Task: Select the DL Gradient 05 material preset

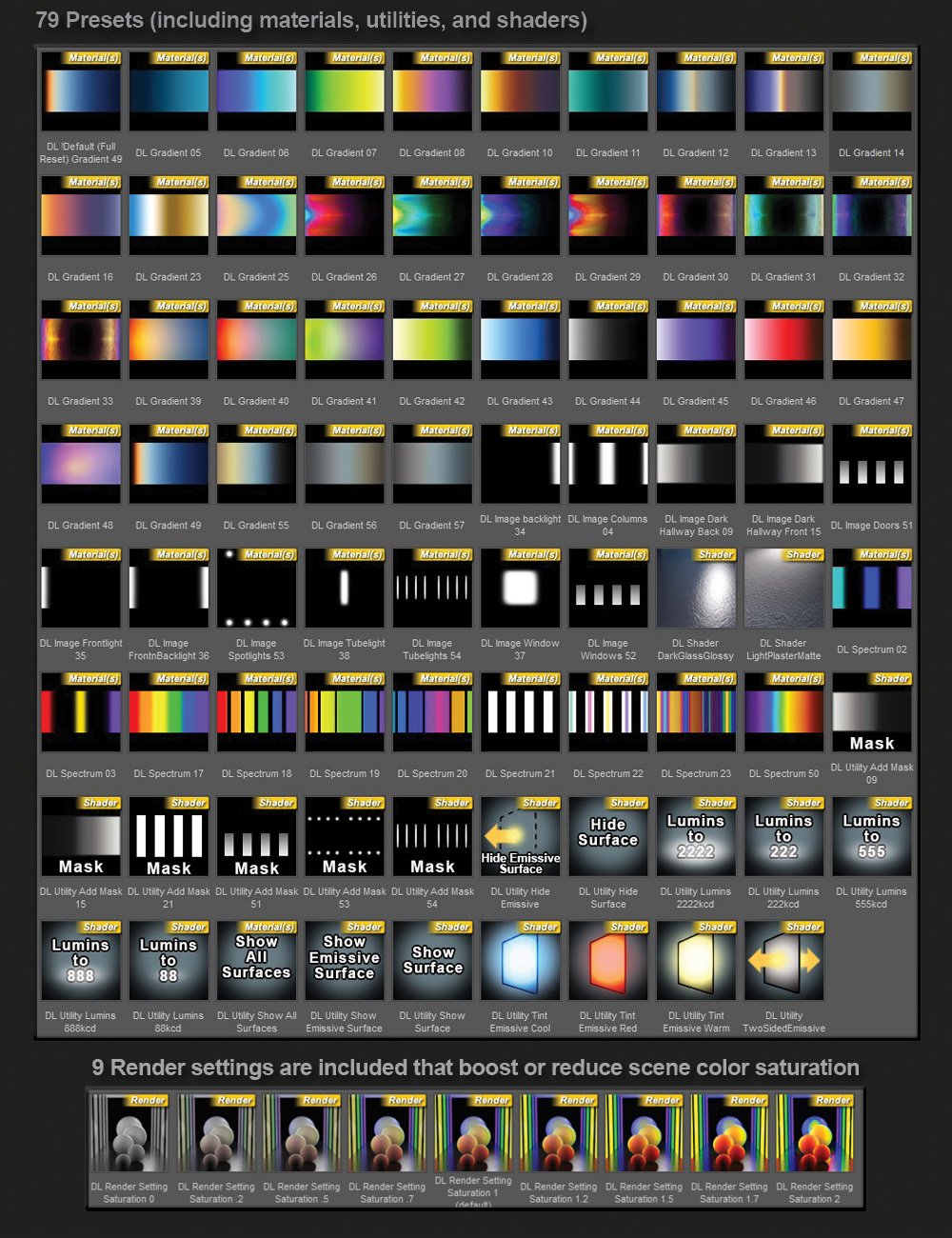Action: coord(169,91)
